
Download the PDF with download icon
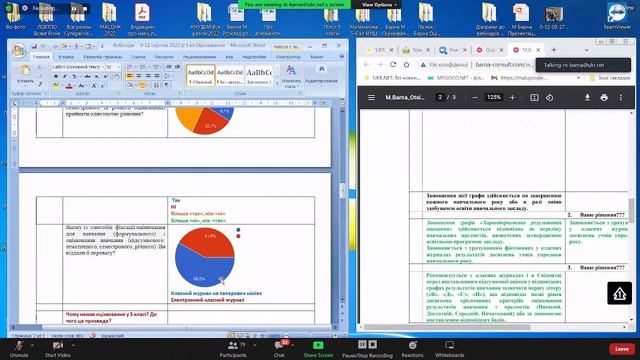pyautogui.click(x=587, y=98)
